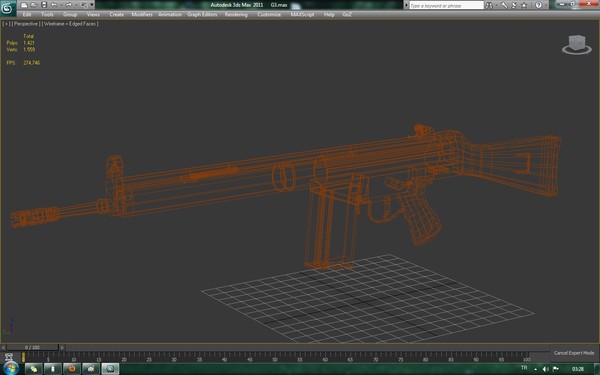Screen dimensions: 600x375
Task: Open the Customize menu
Action: pyautogui.click(x=269, y=15)
